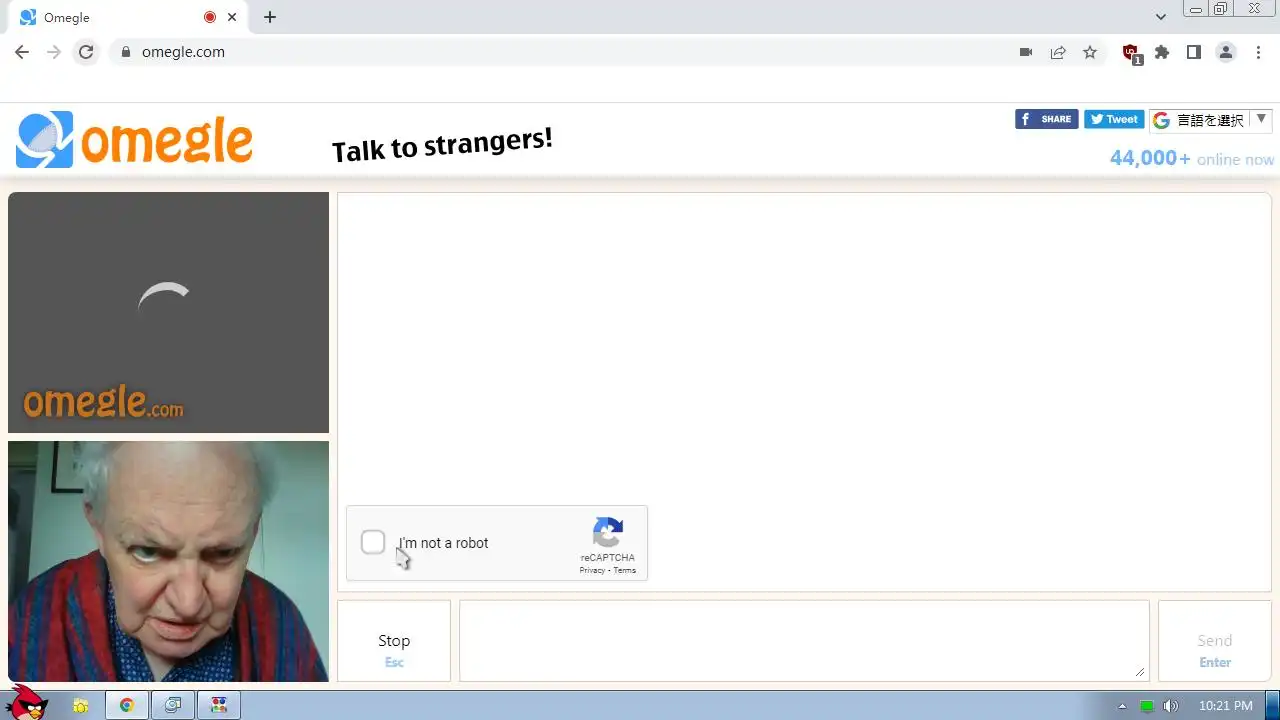Reload the Omegle page

tap(86, 52)
